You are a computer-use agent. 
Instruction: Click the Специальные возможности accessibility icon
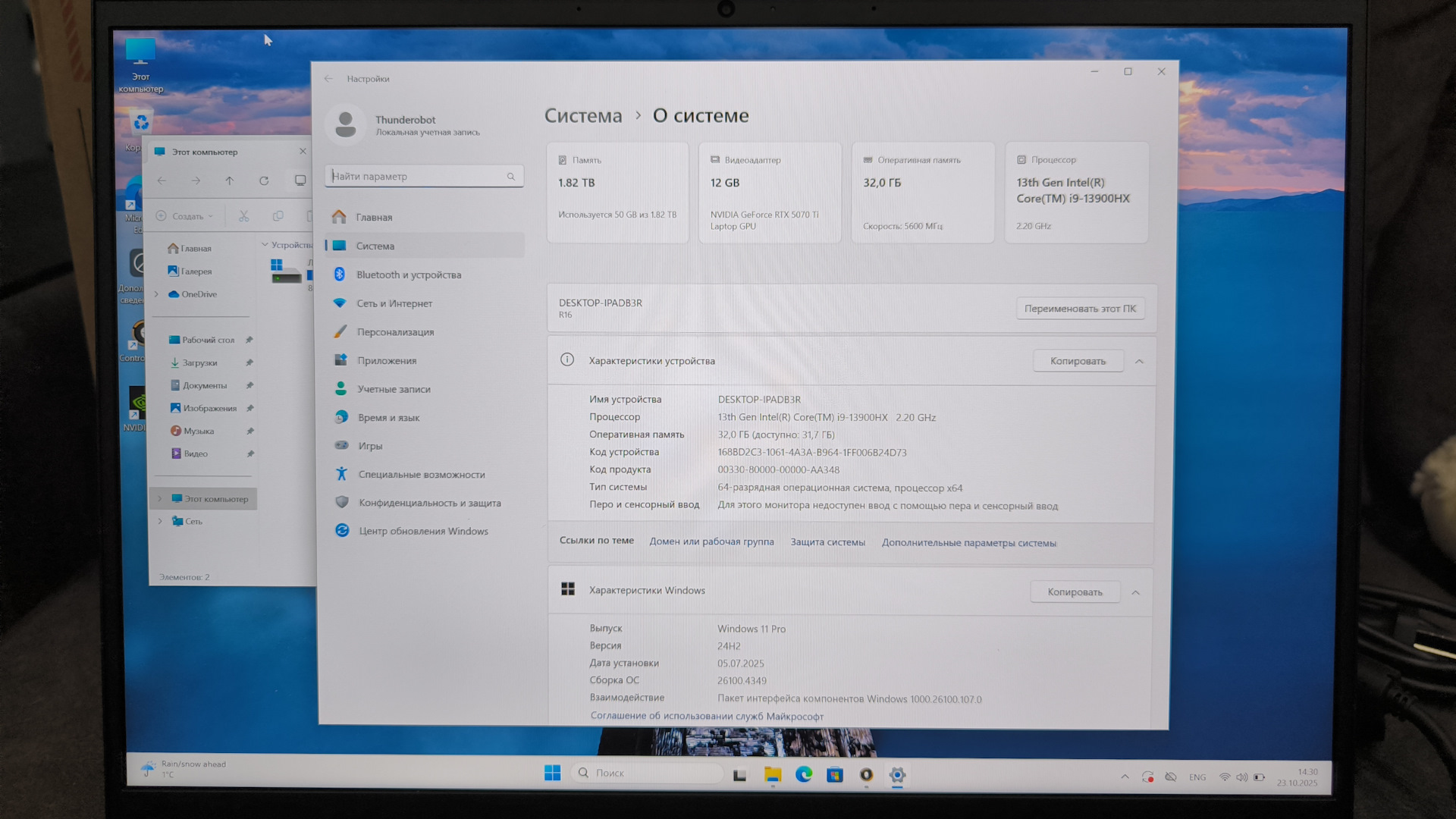tap(342, 474)
